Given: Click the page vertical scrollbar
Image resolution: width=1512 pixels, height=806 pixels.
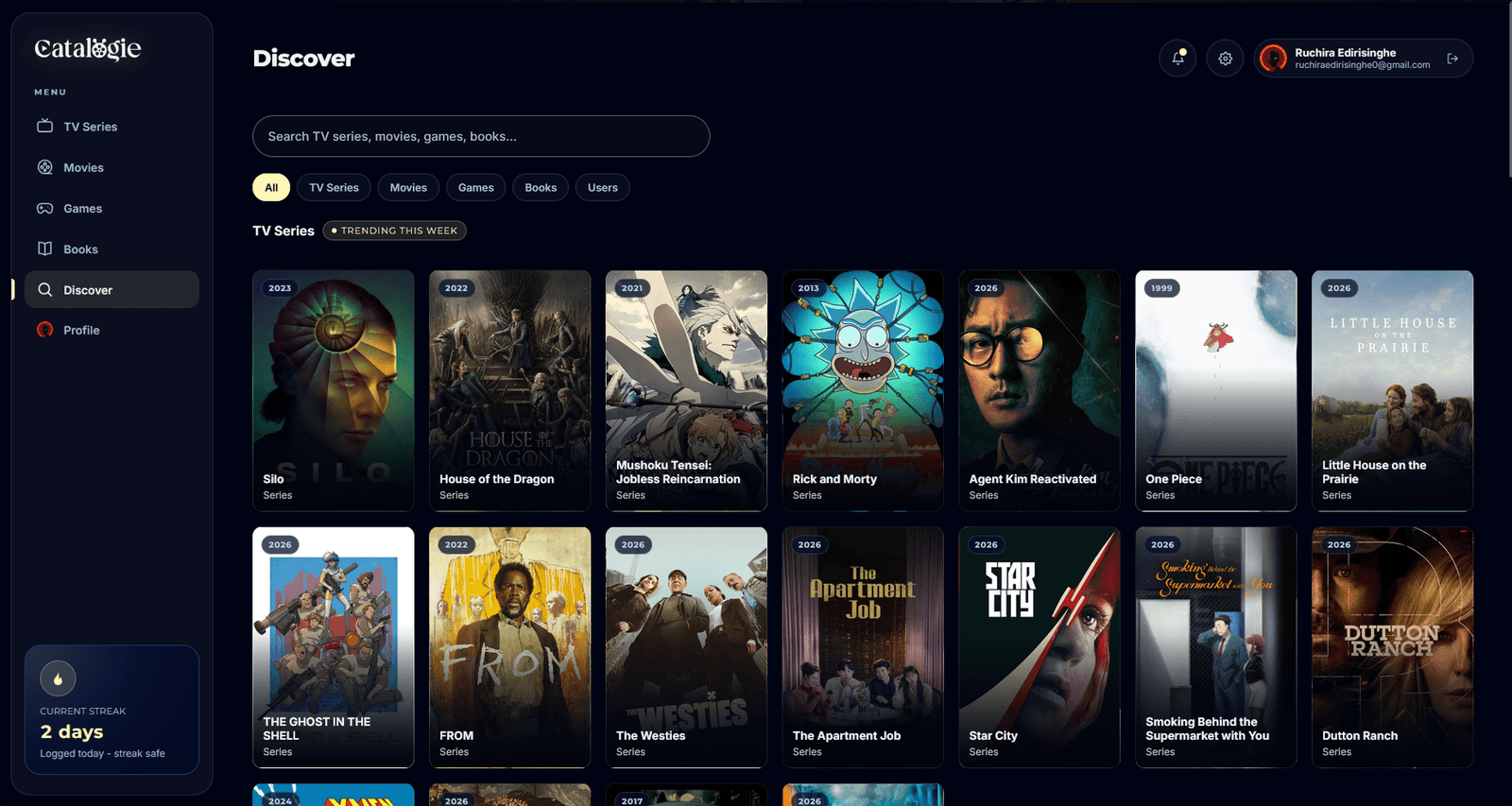Looking at the screenshot, I should click(1508, 90).
